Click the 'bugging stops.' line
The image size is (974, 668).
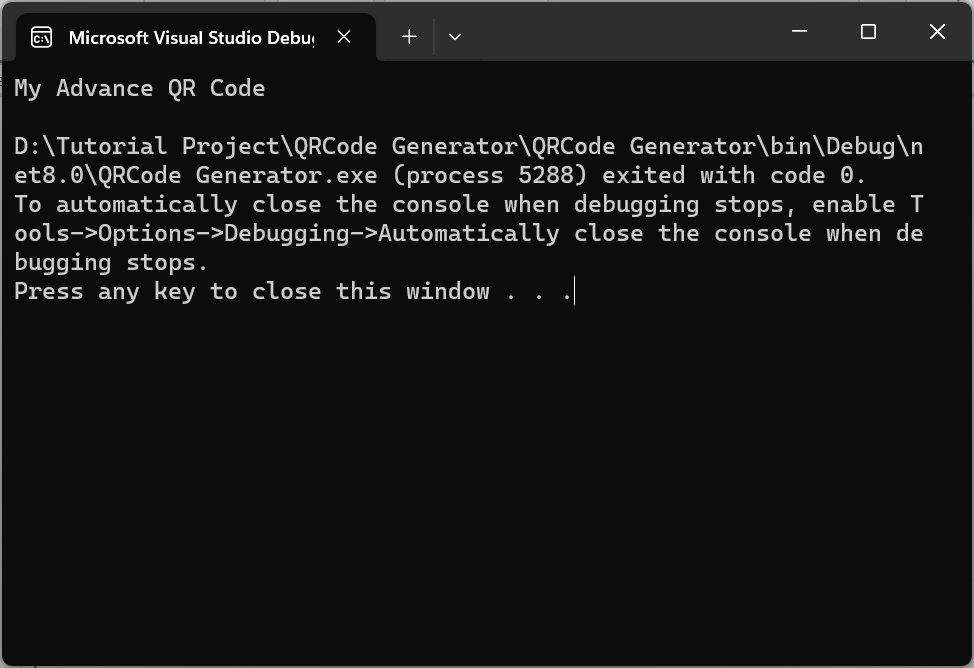click(111, 263)
